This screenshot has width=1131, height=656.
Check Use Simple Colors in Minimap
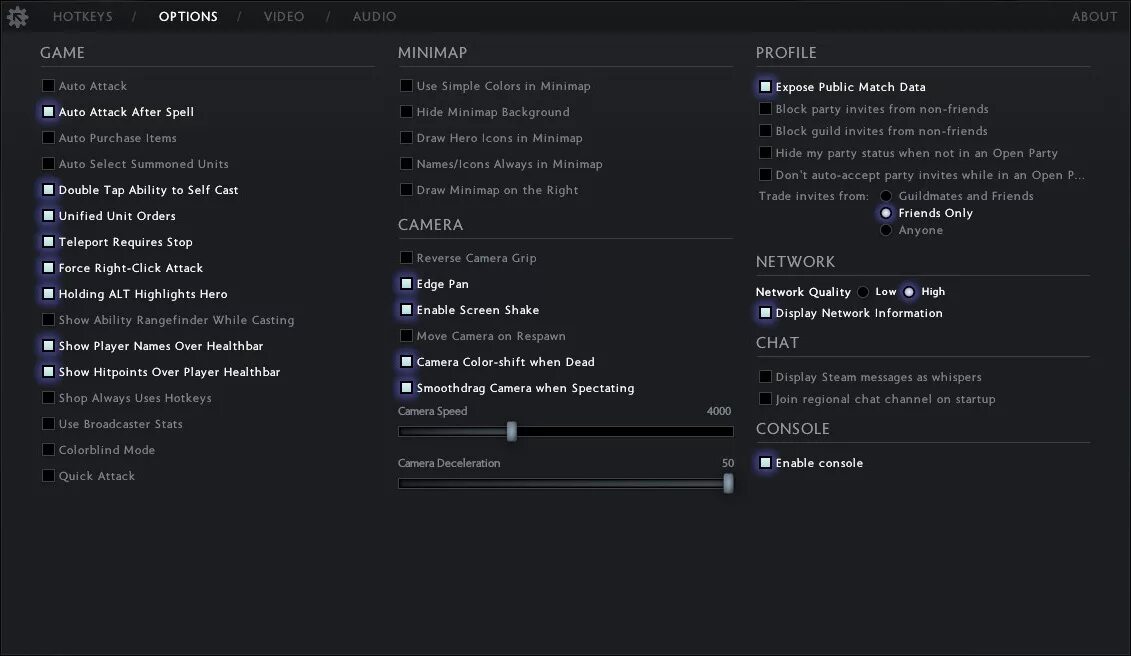[x=406, y=86]
